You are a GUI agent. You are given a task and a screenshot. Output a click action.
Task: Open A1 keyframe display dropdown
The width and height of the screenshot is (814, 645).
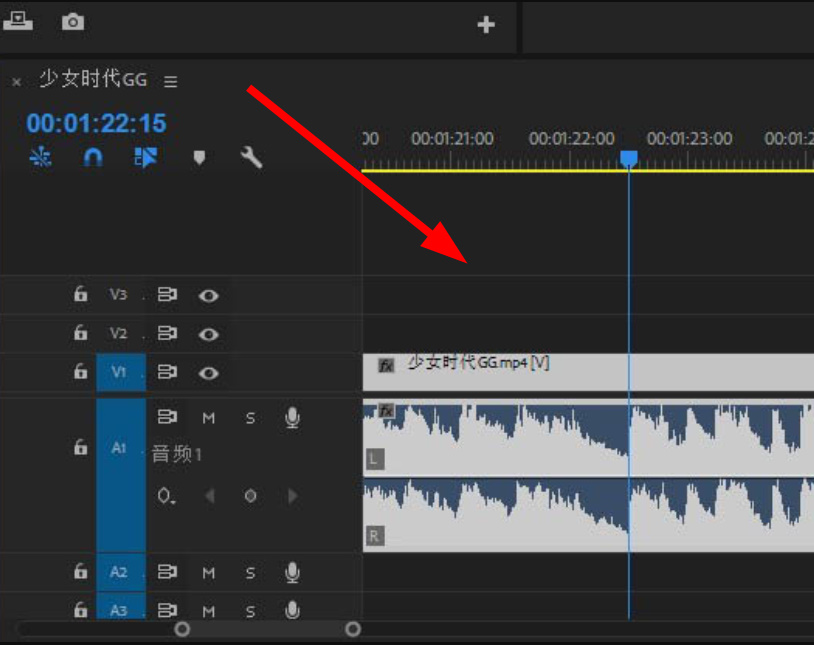[x=166, y=496]
